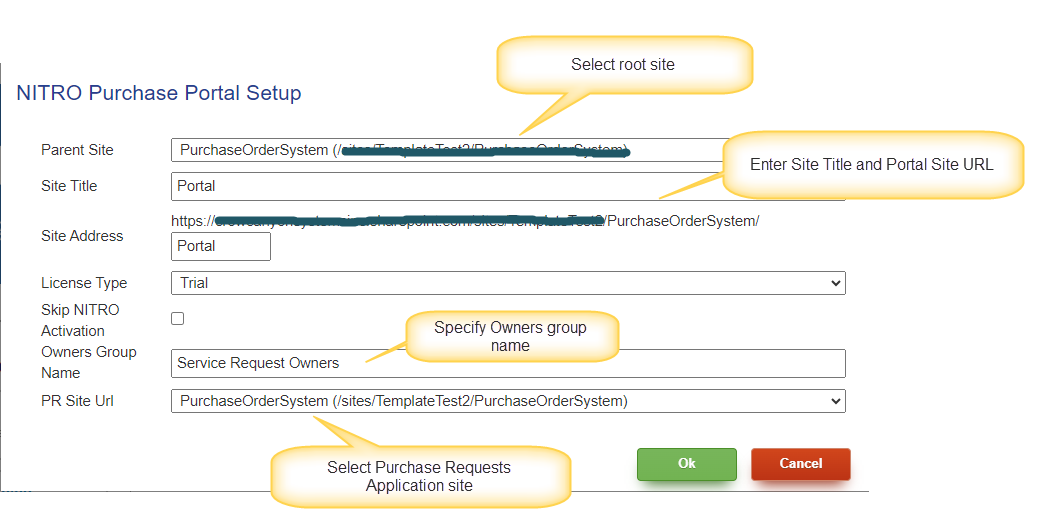Click the License Type label

pos(84,283)
